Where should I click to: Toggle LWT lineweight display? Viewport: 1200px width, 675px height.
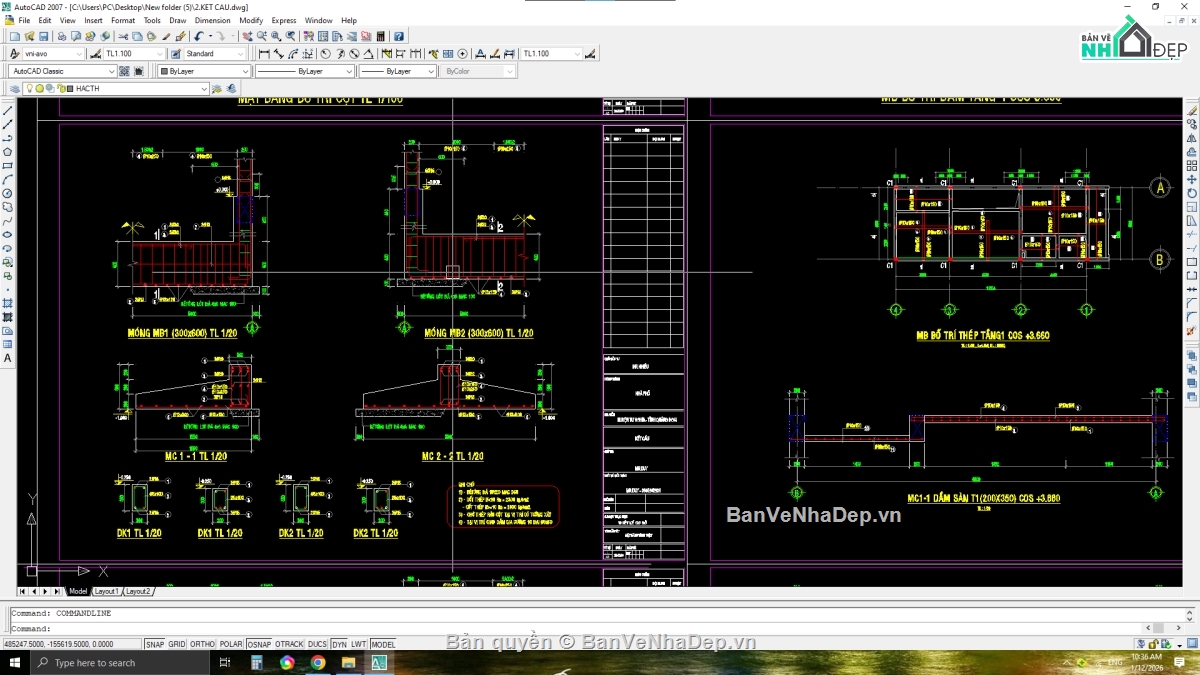pyautogui.click(x=359, y=644)
